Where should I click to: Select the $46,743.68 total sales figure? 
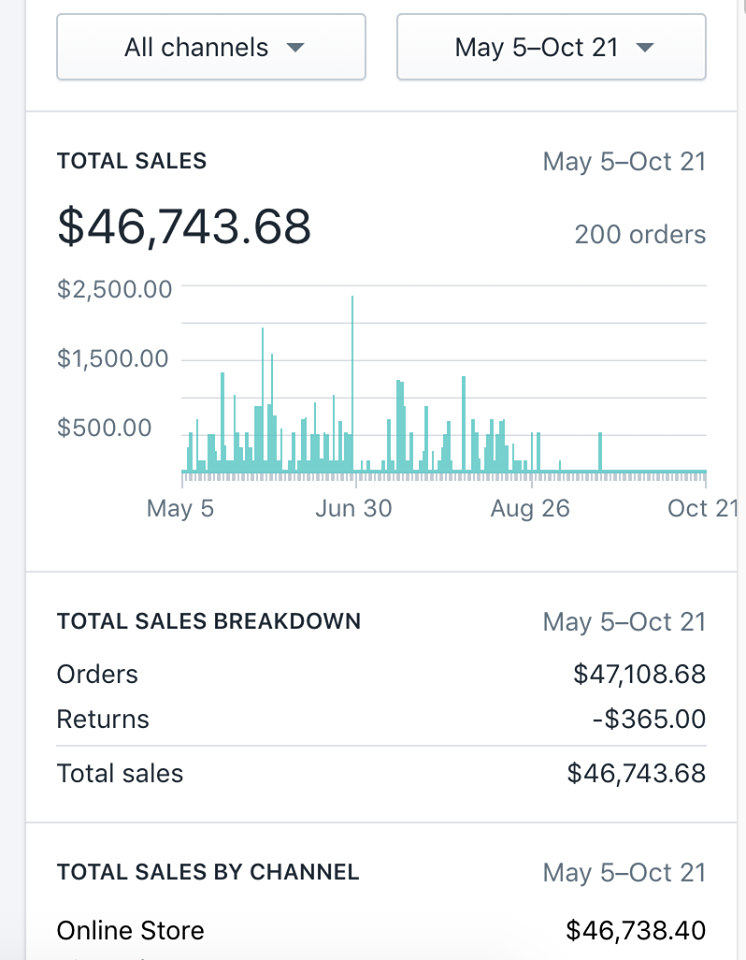pos(184,227)
